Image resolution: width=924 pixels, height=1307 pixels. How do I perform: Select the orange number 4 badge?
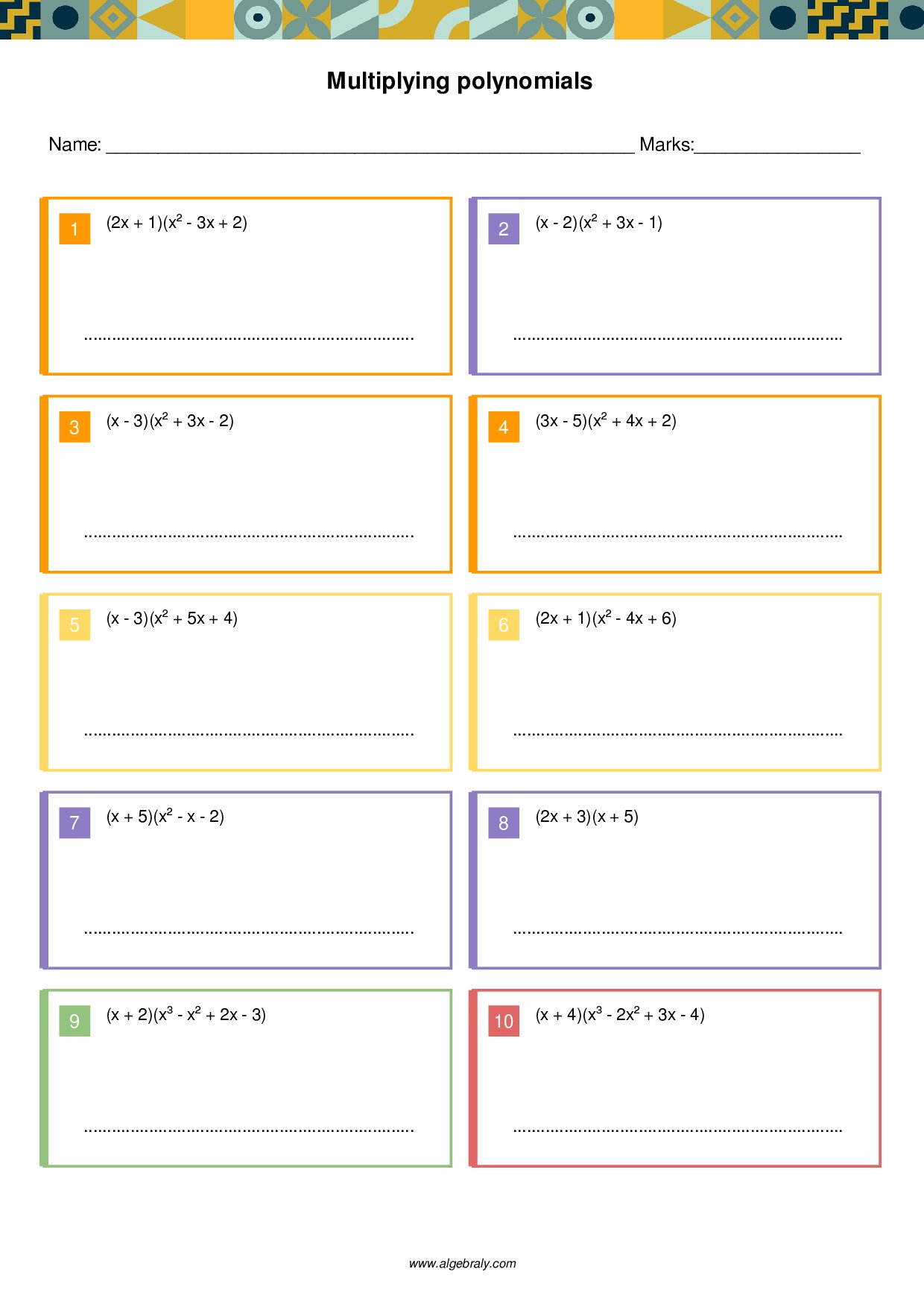[504, 427]
